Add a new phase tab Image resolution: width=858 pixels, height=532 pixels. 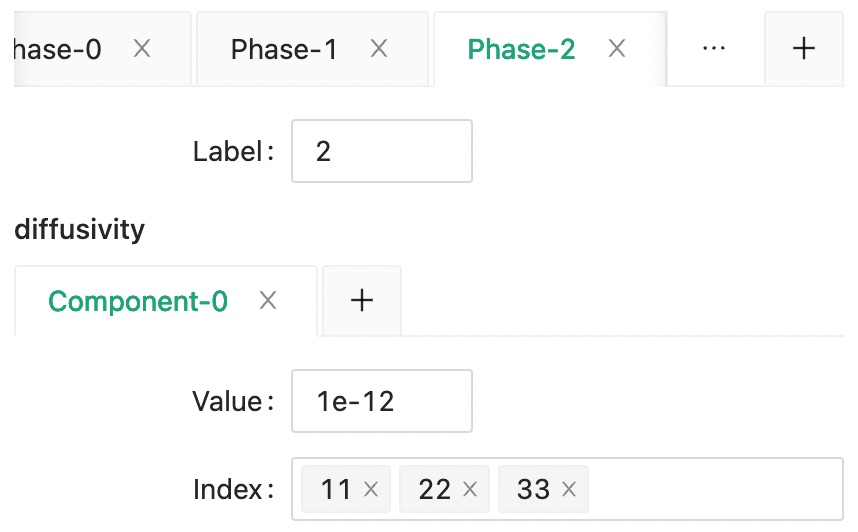[x=804, y=48]
